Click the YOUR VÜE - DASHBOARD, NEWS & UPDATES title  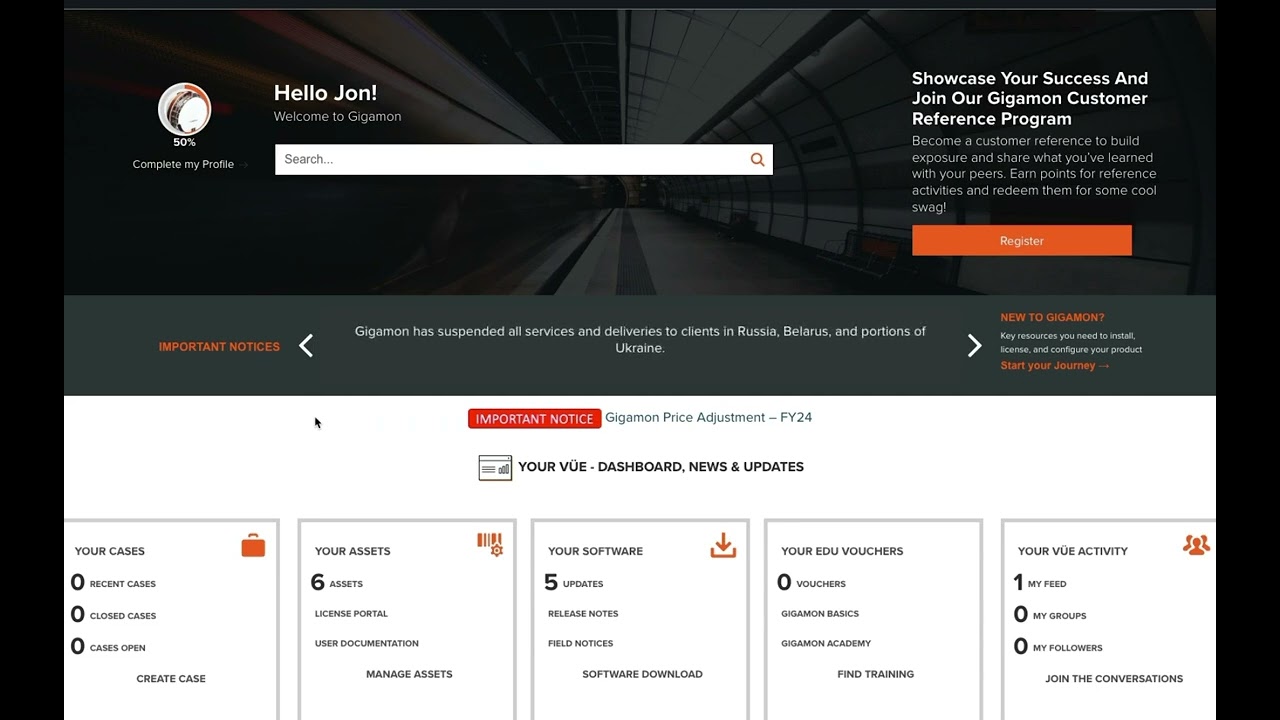click(x=661, y=467)
